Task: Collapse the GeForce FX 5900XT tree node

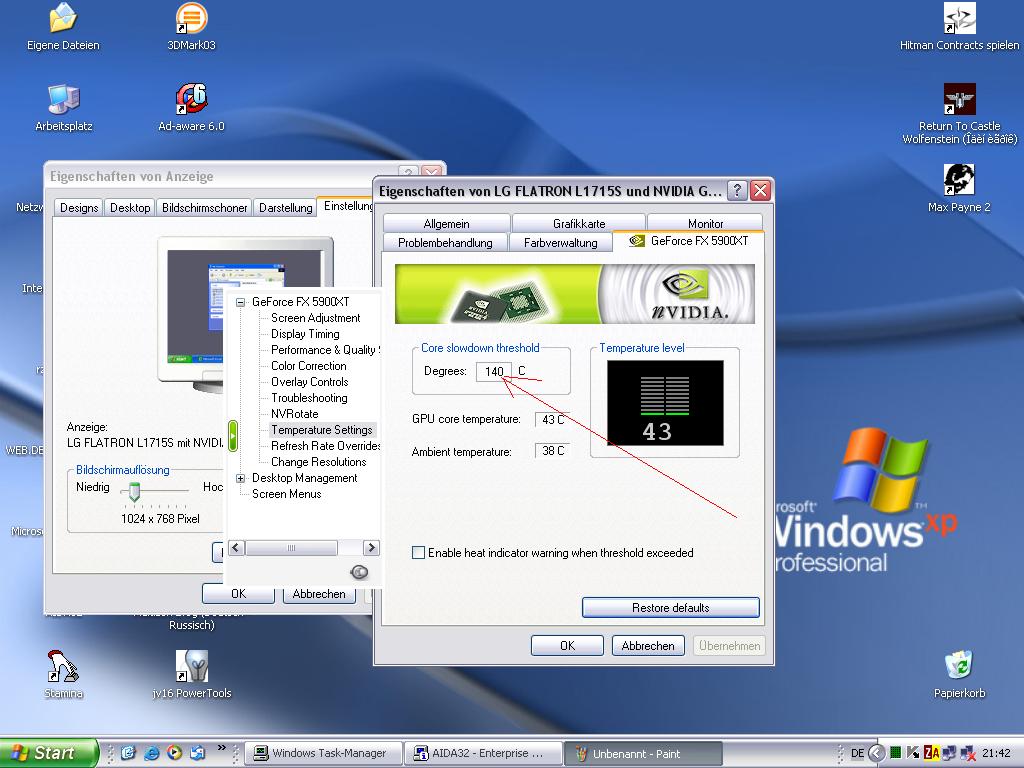Action: [x=240, y=302]
